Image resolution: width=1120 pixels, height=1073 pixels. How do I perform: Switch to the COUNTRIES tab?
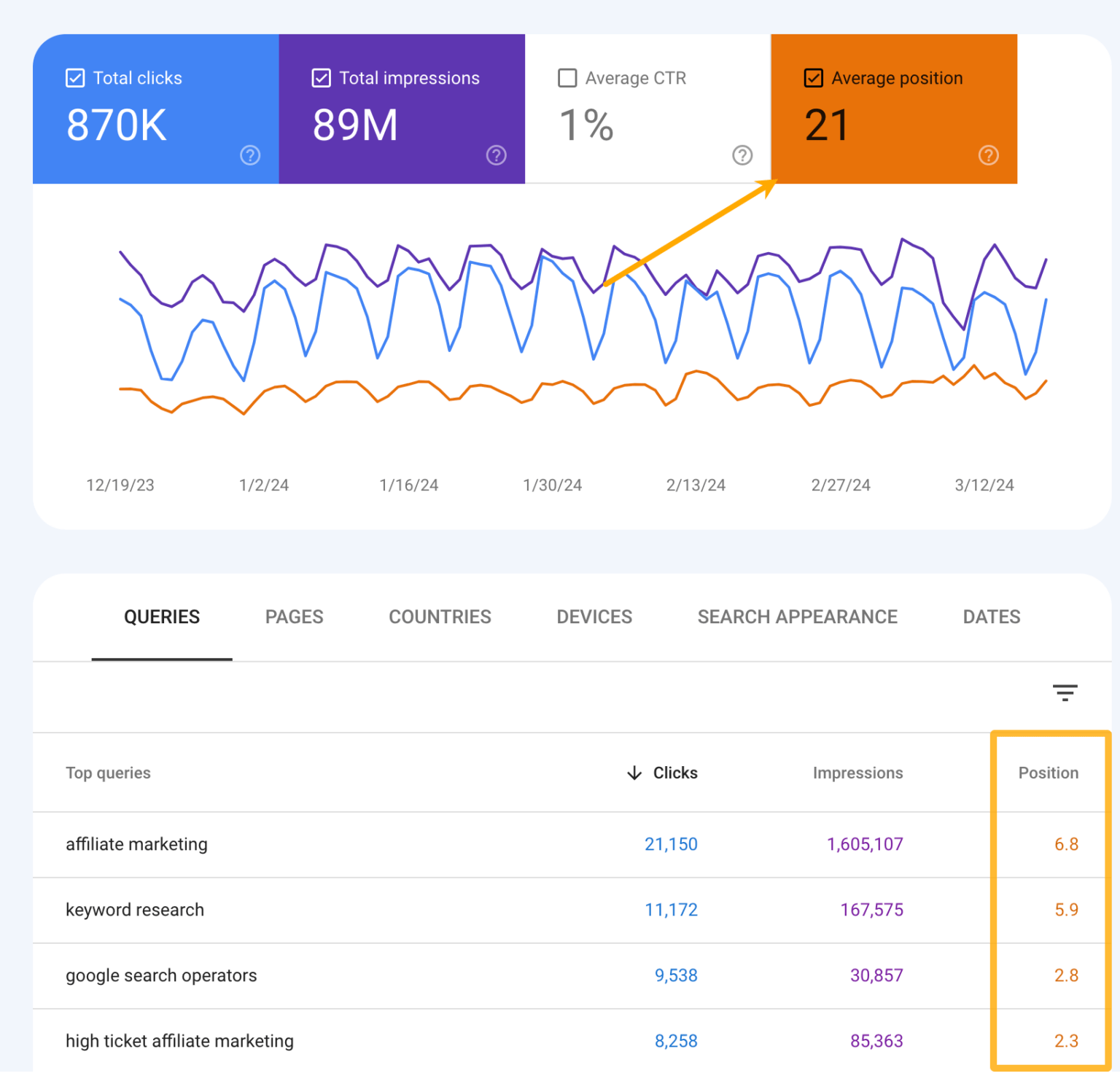[440, 617]
